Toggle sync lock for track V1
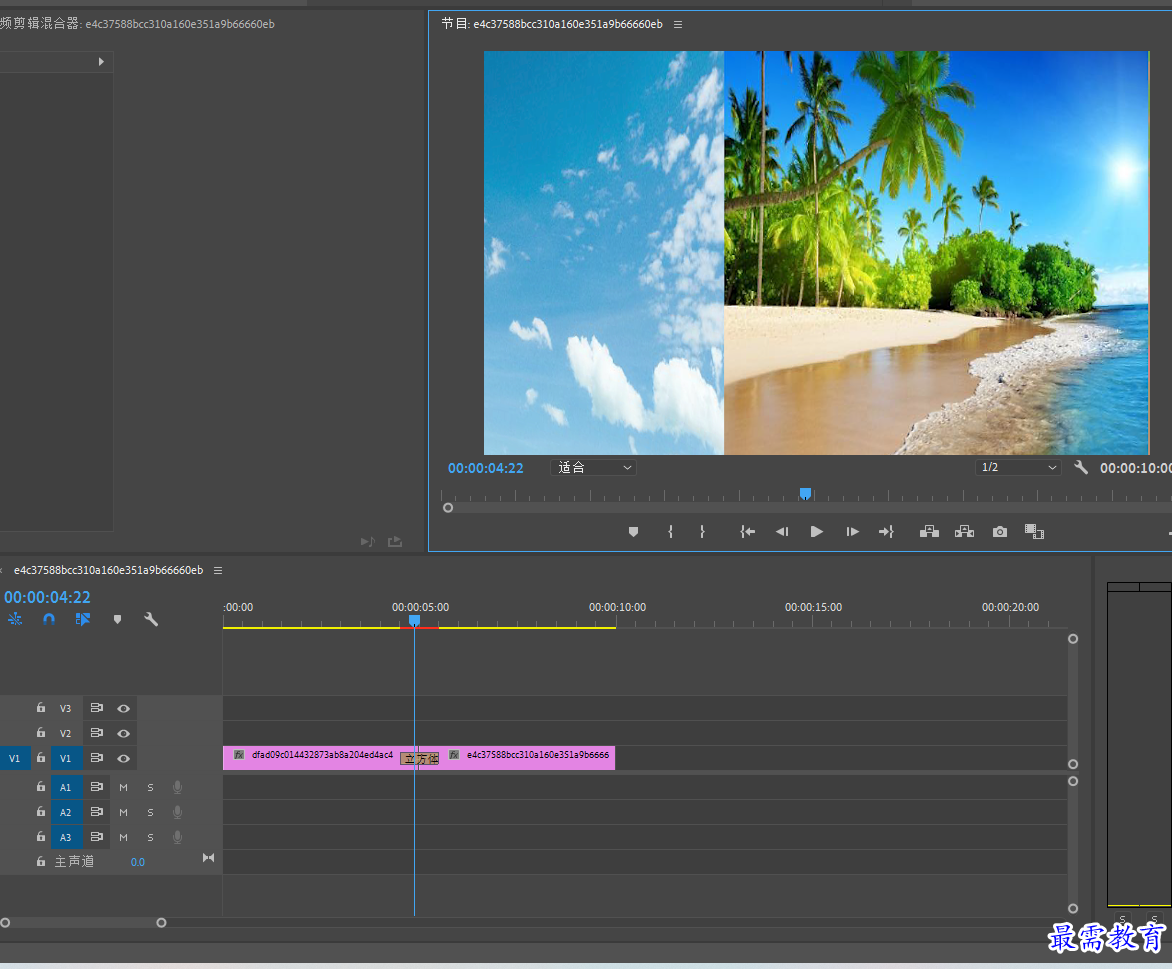This screenshot has width=1172, height=969. [x=96, y=757]
